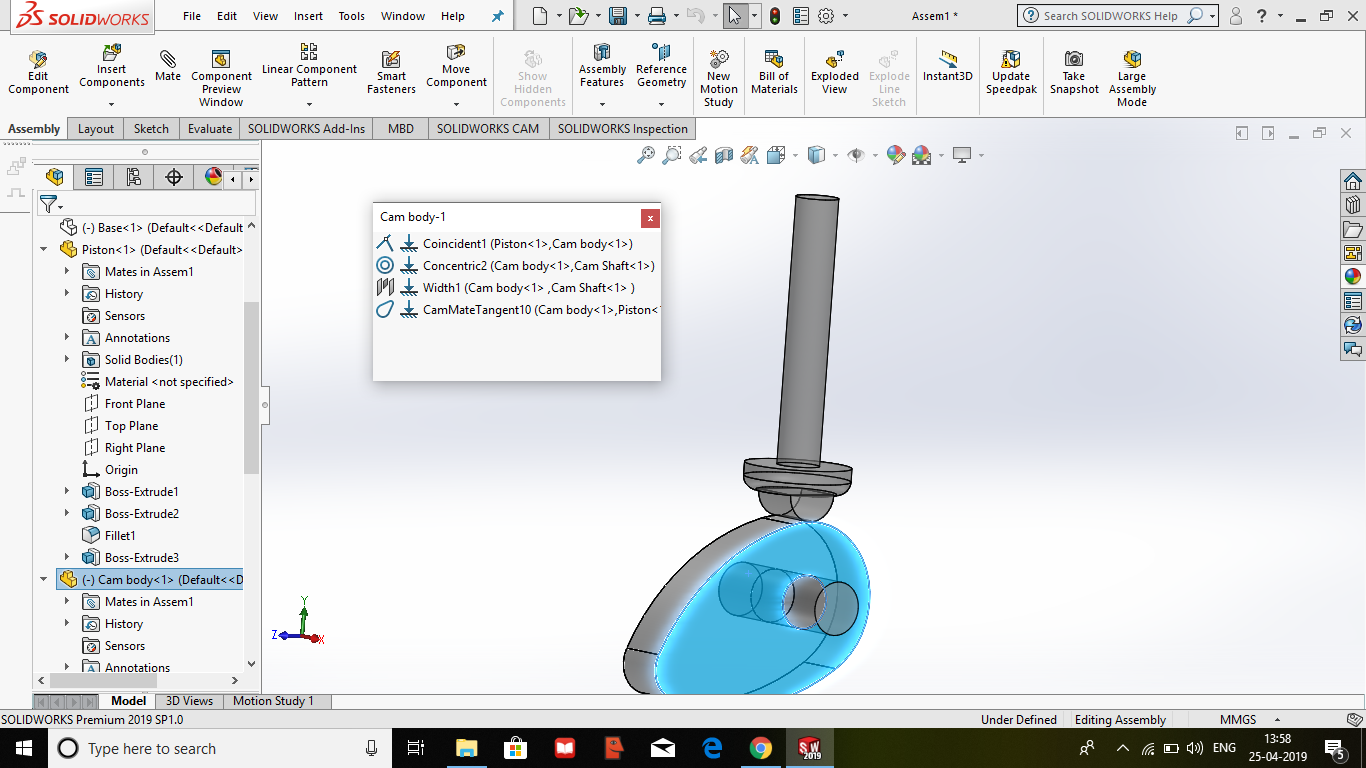Launch a New Motion Study
Viewport: 1366px width, 768px height.
pyautogui.click(x=718, y=70)
